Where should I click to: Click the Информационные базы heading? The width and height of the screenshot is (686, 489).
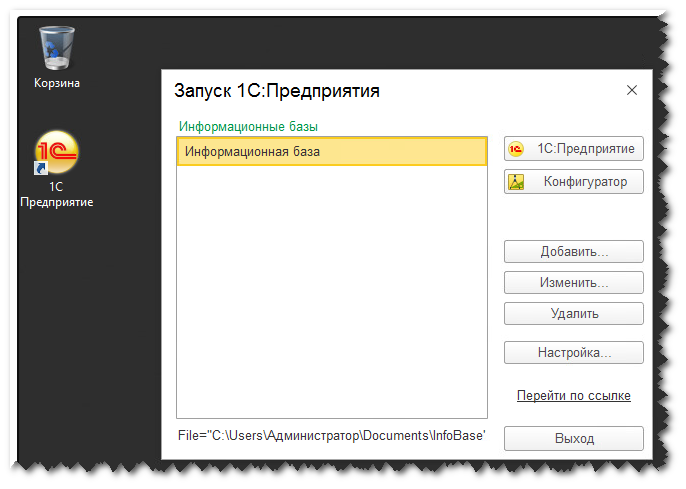click(x=248, y=127)
